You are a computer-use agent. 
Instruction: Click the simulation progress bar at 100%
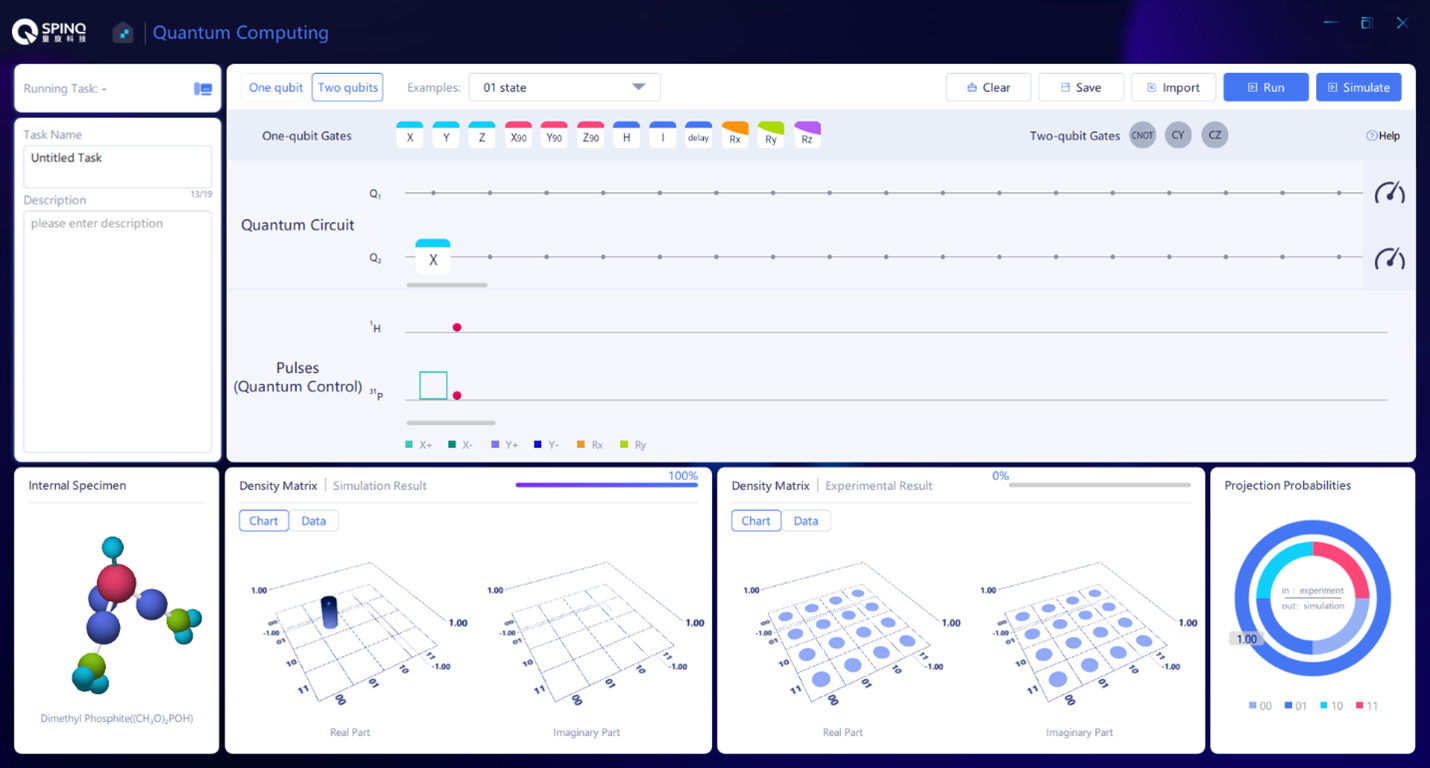[607, 485]
